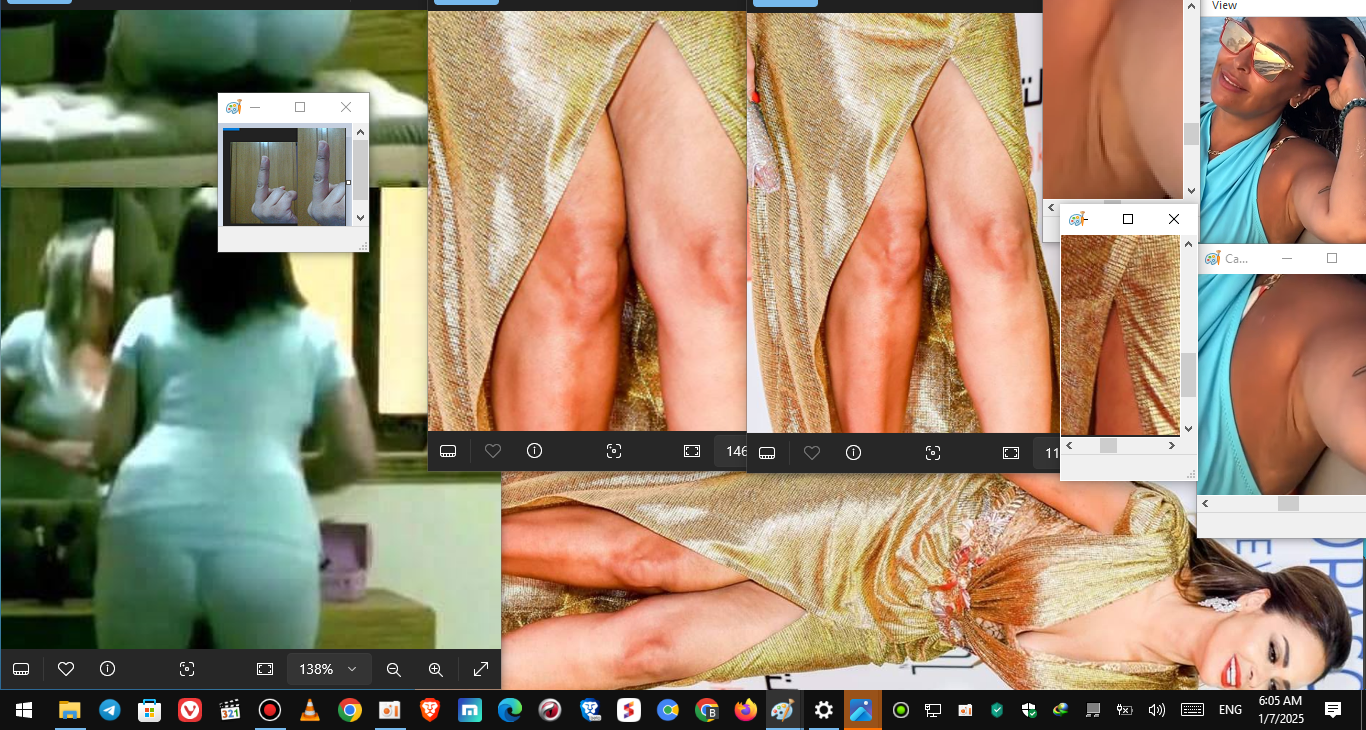This screenshot has width=1366, height=730.
Task: Open VLC media player from the taskbar
Action: pyautogui.click(x=310, y=711)
